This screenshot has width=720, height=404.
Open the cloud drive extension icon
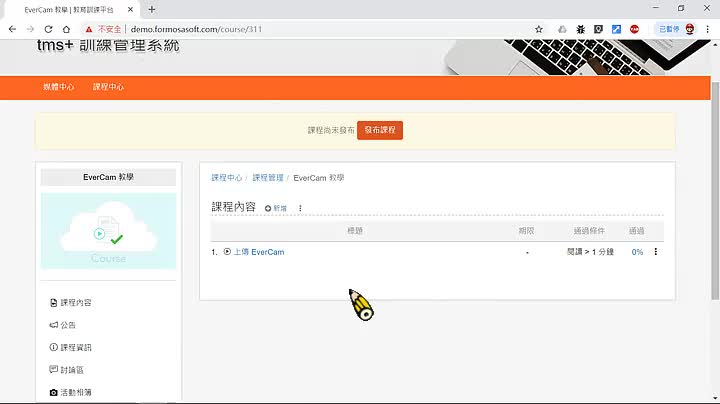pyautogui.click(x=562, y=29)
